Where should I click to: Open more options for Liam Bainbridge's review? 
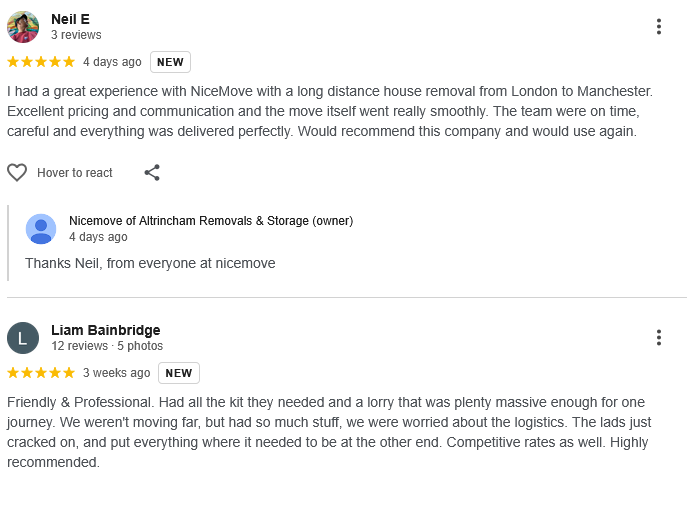pos(658,338)
